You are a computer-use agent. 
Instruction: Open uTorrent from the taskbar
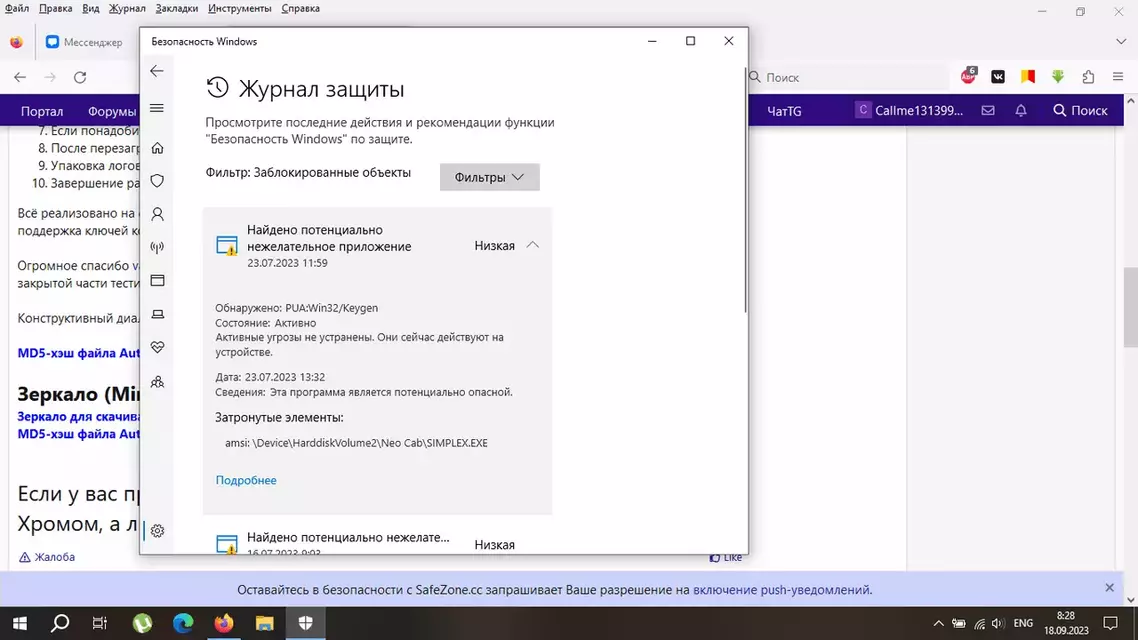[x=142, y=623]
